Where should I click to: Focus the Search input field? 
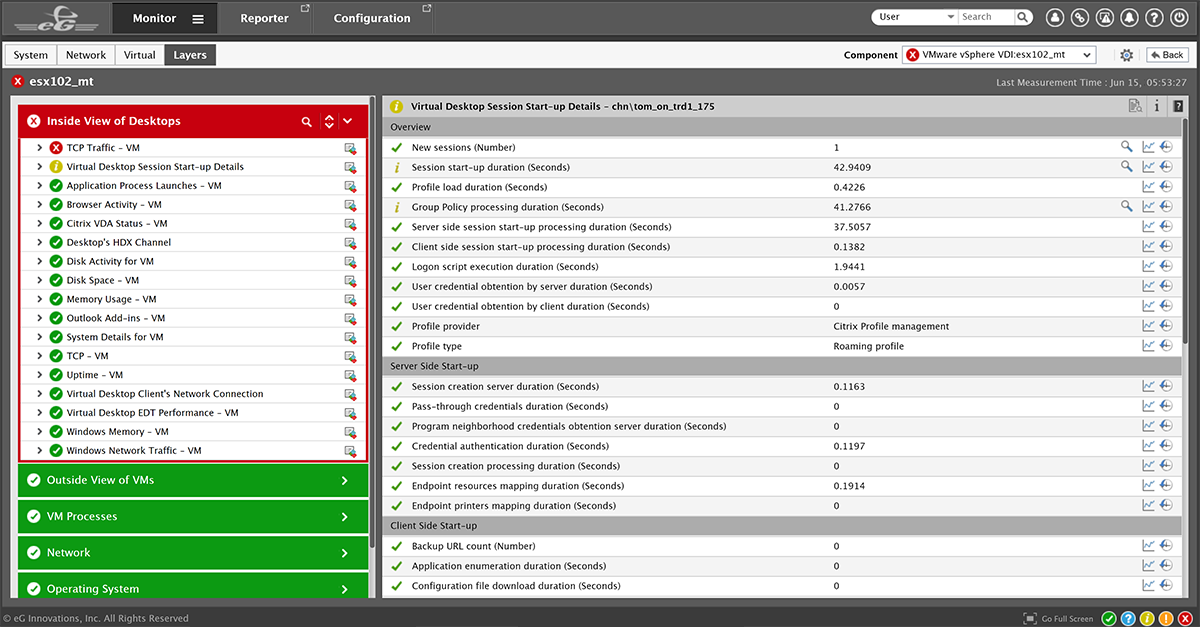(985, 17)
